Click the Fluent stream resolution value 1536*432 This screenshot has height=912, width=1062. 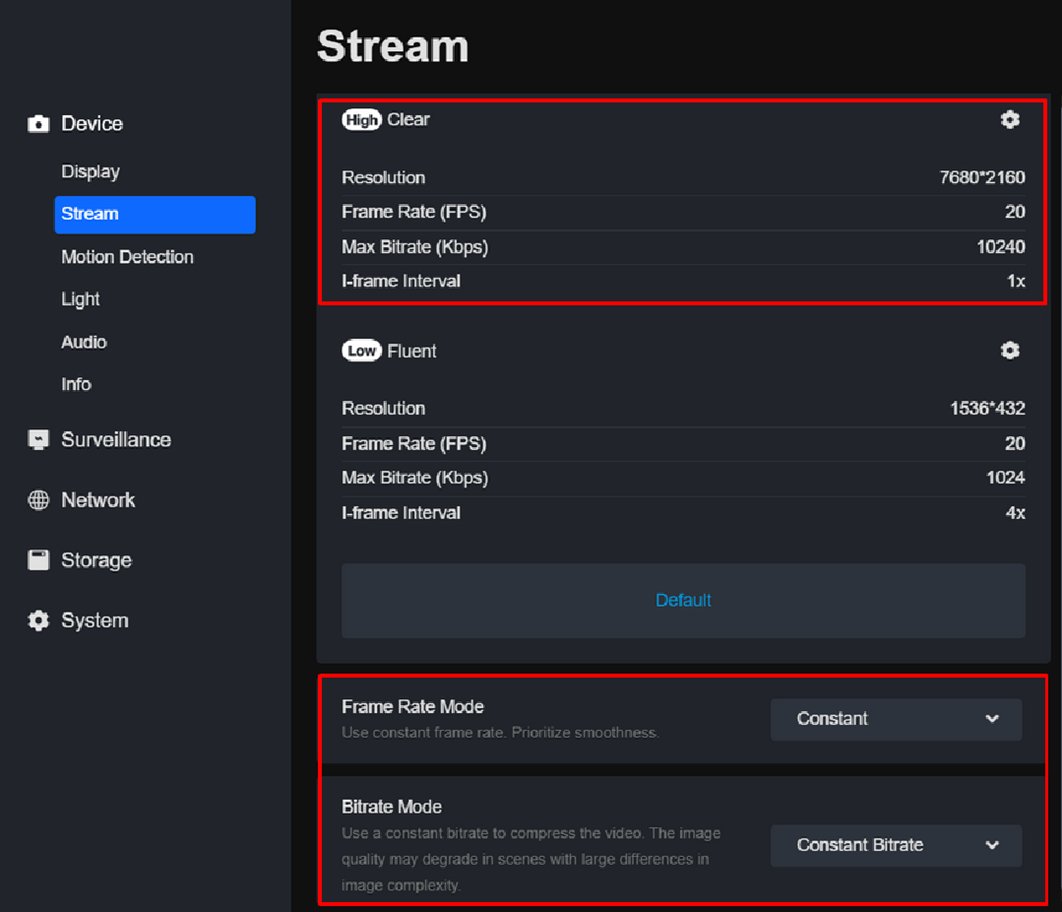(987, 408)
